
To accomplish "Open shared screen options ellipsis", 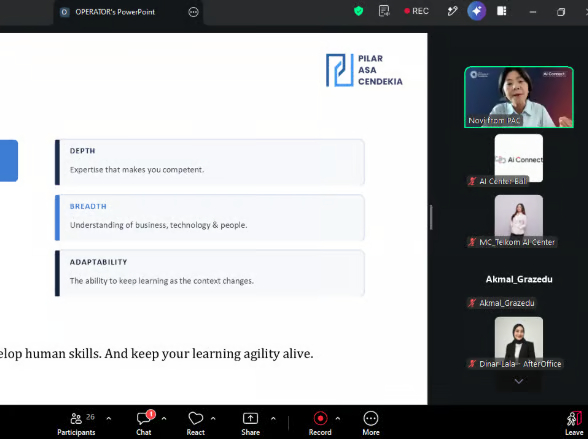I will point(193,12).
